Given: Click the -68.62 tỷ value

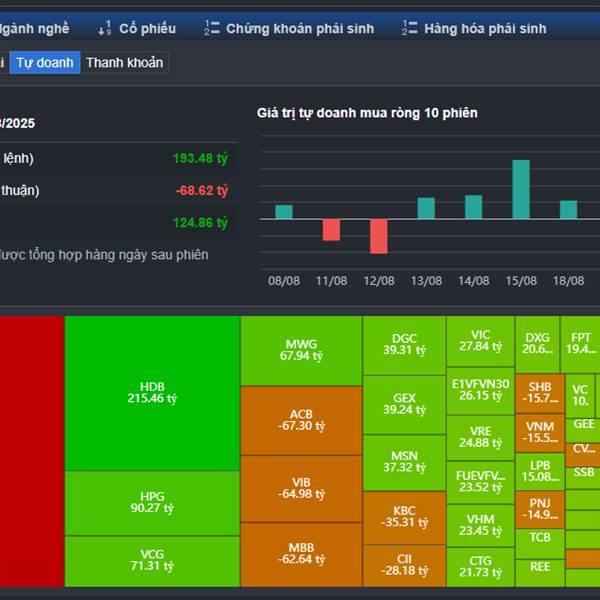Looking at the screenshot, I should 202,190.
